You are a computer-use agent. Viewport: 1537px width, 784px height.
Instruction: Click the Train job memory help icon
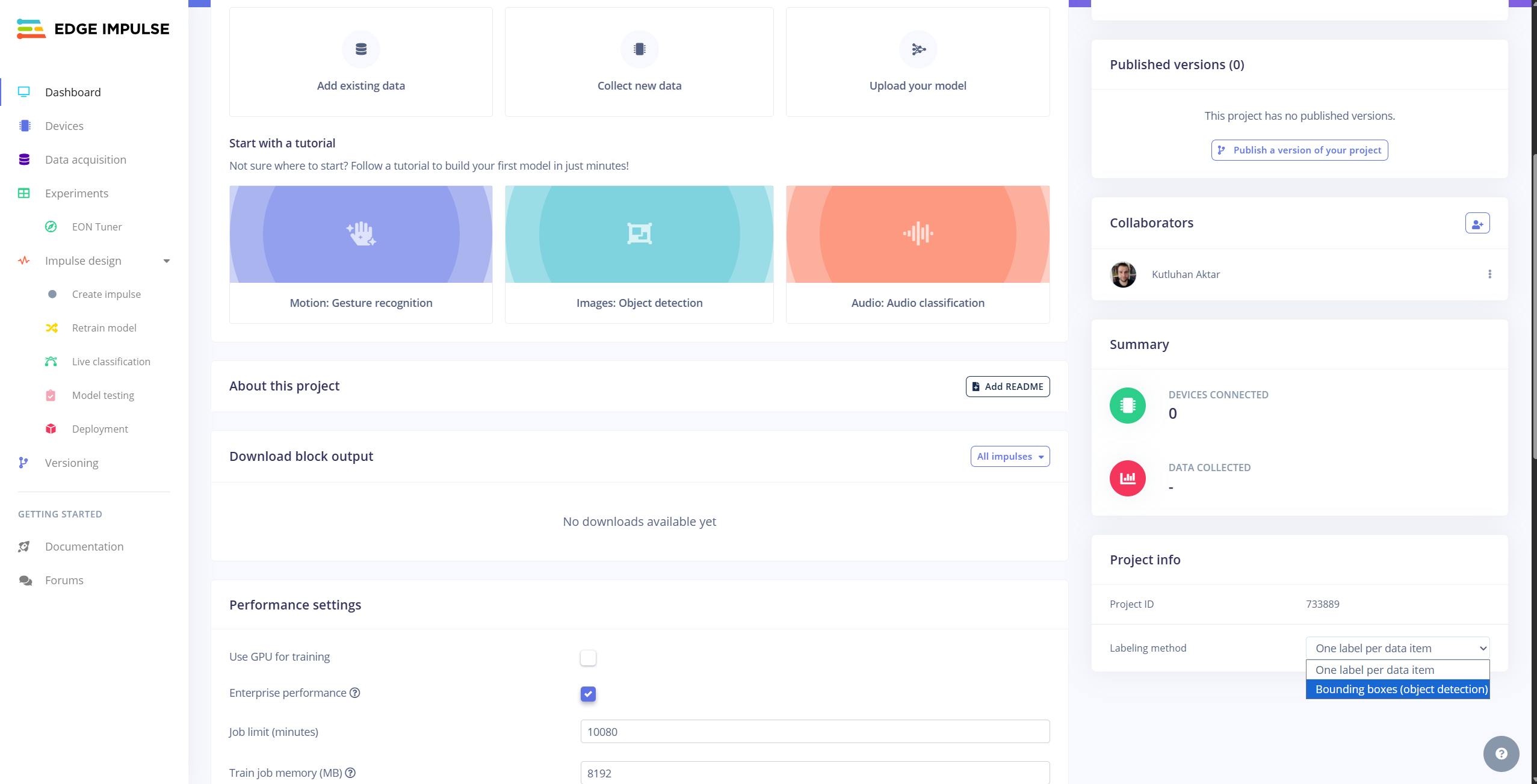click(350, 773)
